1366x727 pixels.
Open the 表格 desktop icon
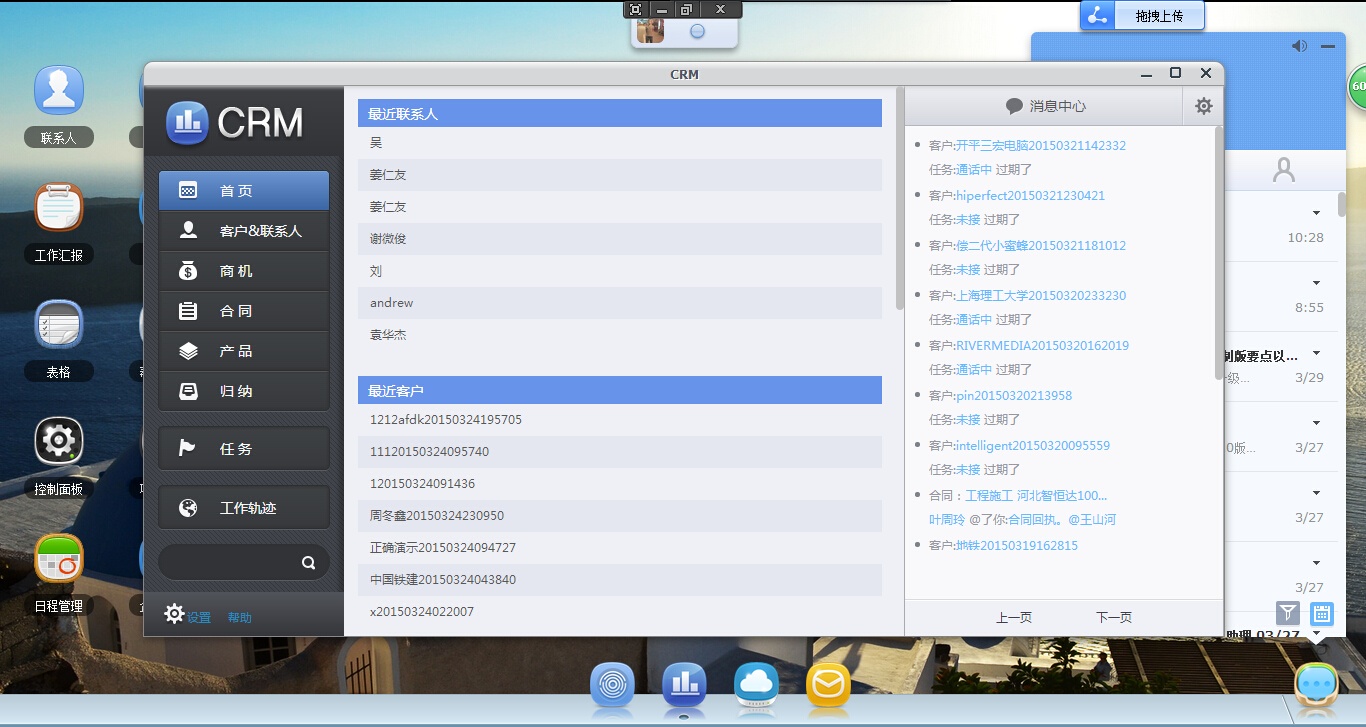tap(59, 324)
